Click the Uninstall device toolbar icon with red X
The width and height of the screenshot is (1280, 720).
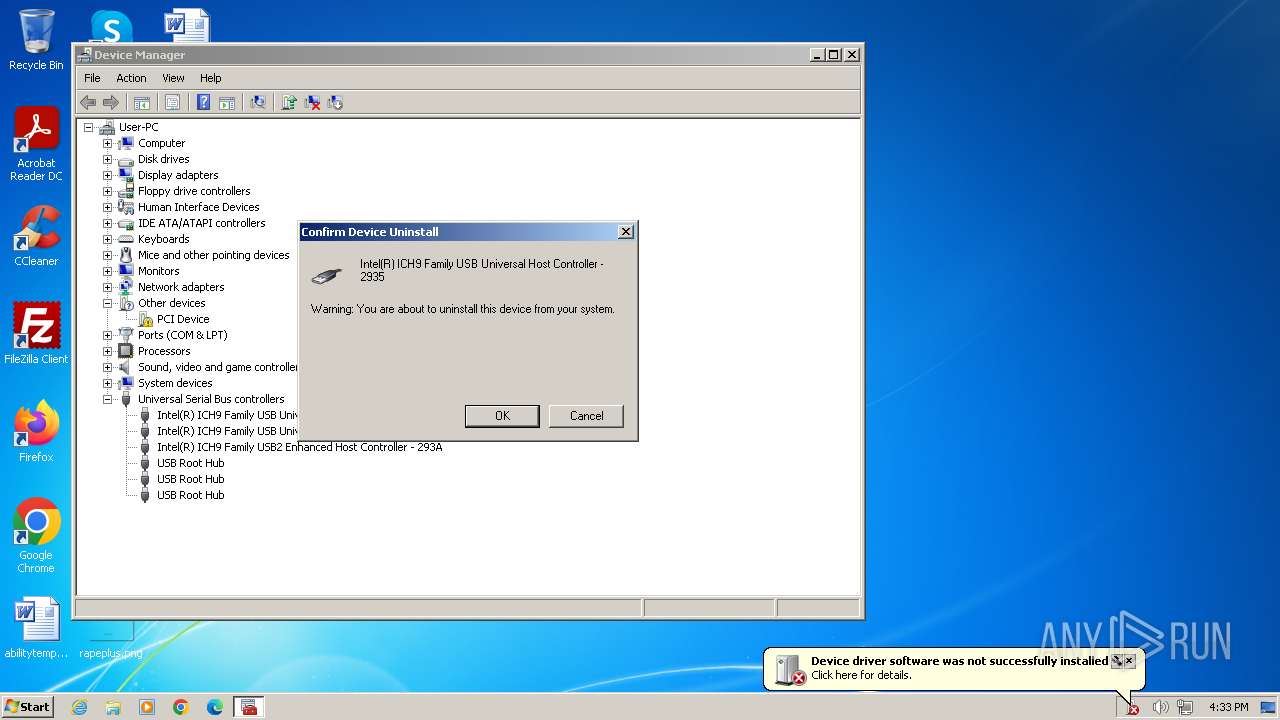pos(312,102)
